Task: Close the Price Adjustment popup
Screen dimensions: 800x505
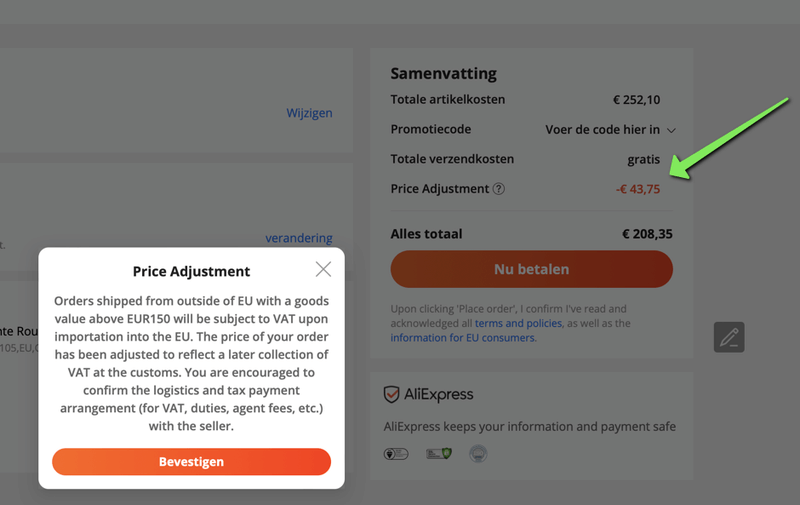Action: pyautogui.click(x=323, y=269)
